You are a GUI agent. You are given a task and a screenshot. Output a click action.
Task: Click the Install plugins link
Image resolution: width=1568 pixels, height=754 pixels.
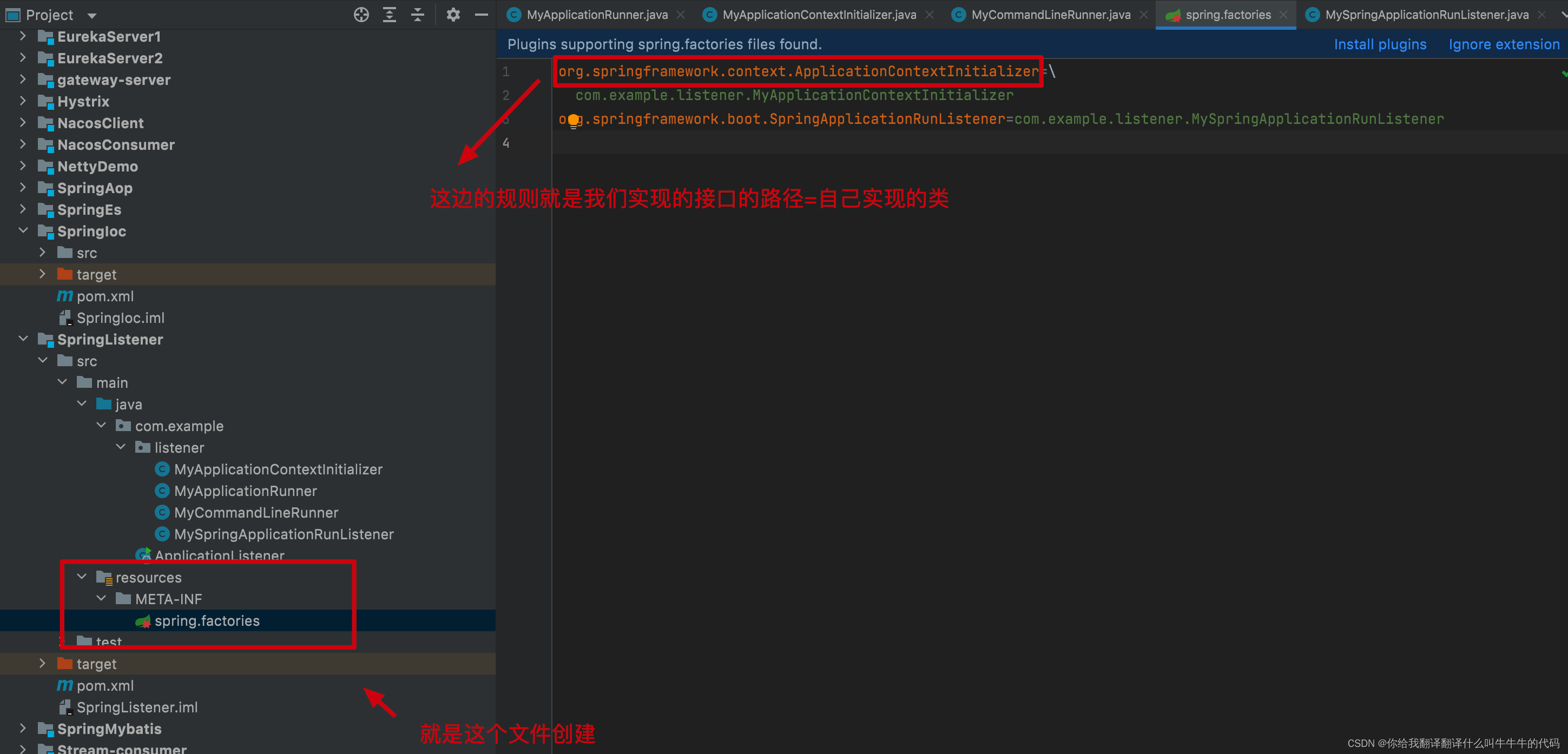(1380, 44)
